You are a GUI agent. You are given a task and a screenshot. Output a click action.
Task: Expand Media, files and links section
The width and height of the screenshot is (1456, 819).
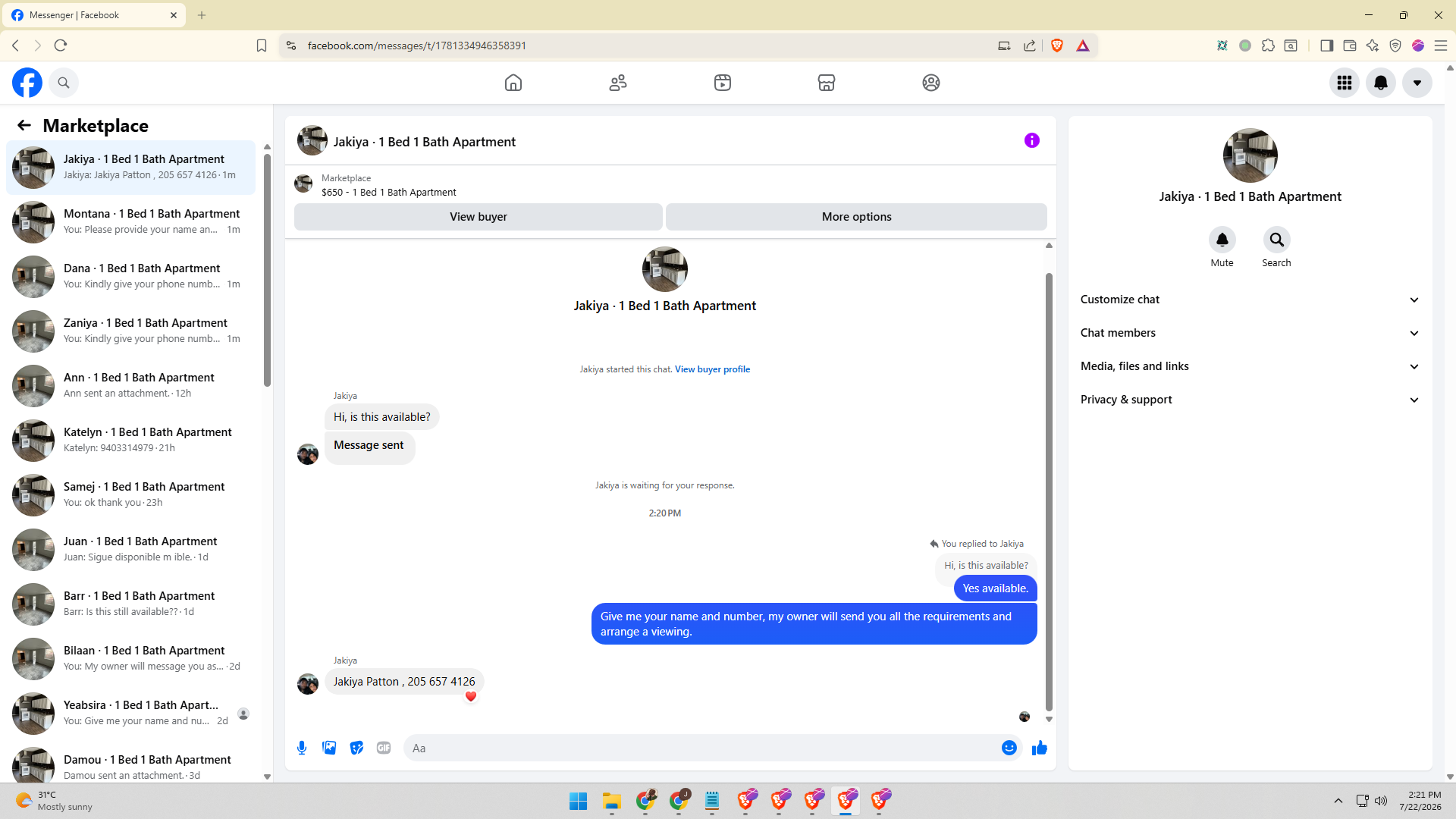point(1250,366)
